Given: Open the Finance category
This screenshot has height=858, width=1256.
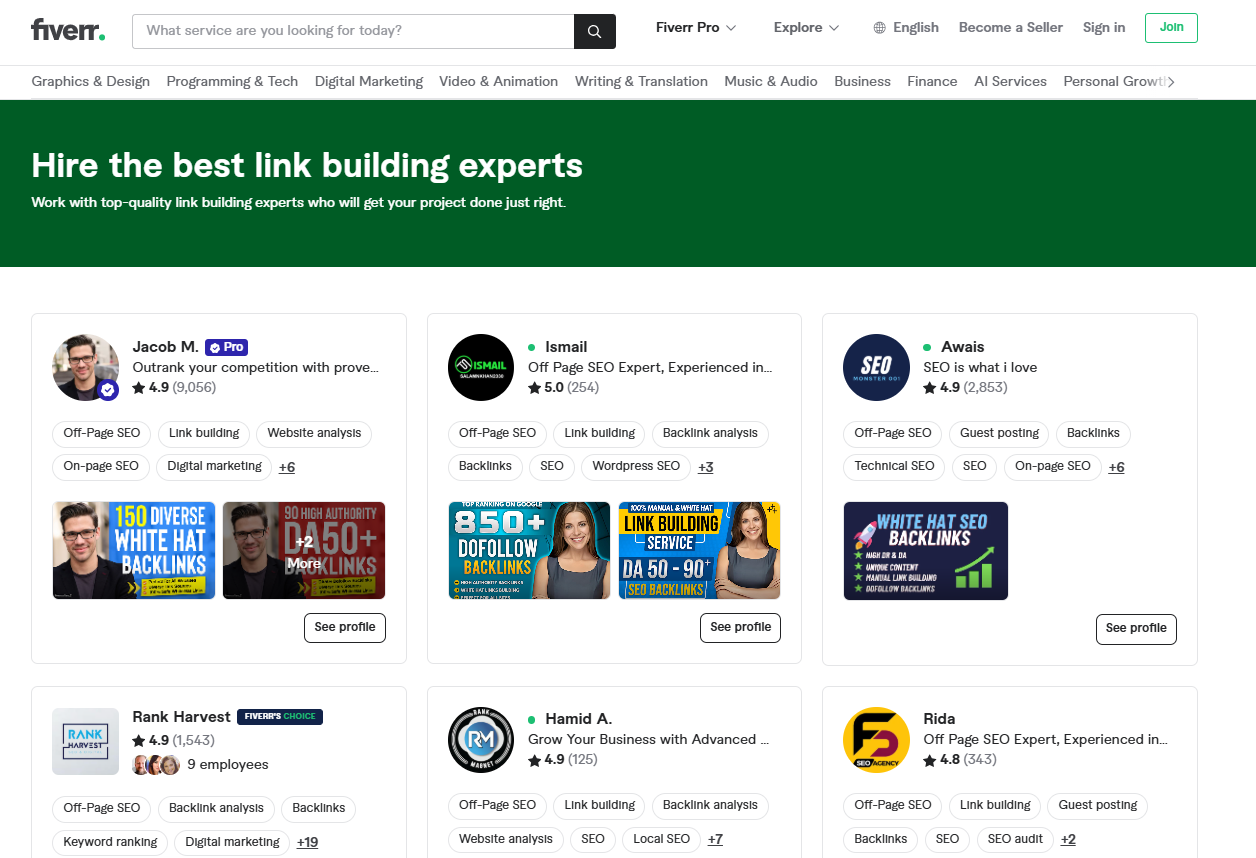Looking at the screenshot, I should tap(932, 82).
